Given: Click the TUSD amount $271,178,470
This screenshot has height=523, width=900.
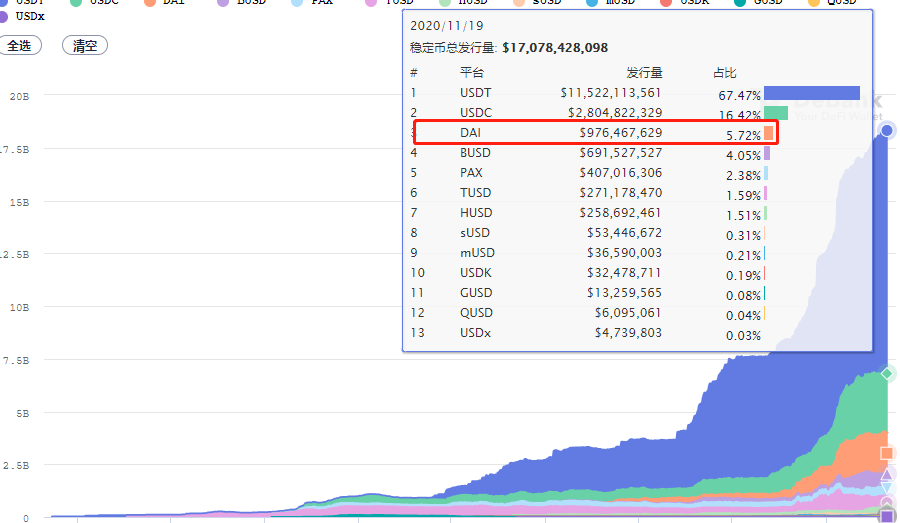Looking at the screenshot, I should (x=620, y=193).
